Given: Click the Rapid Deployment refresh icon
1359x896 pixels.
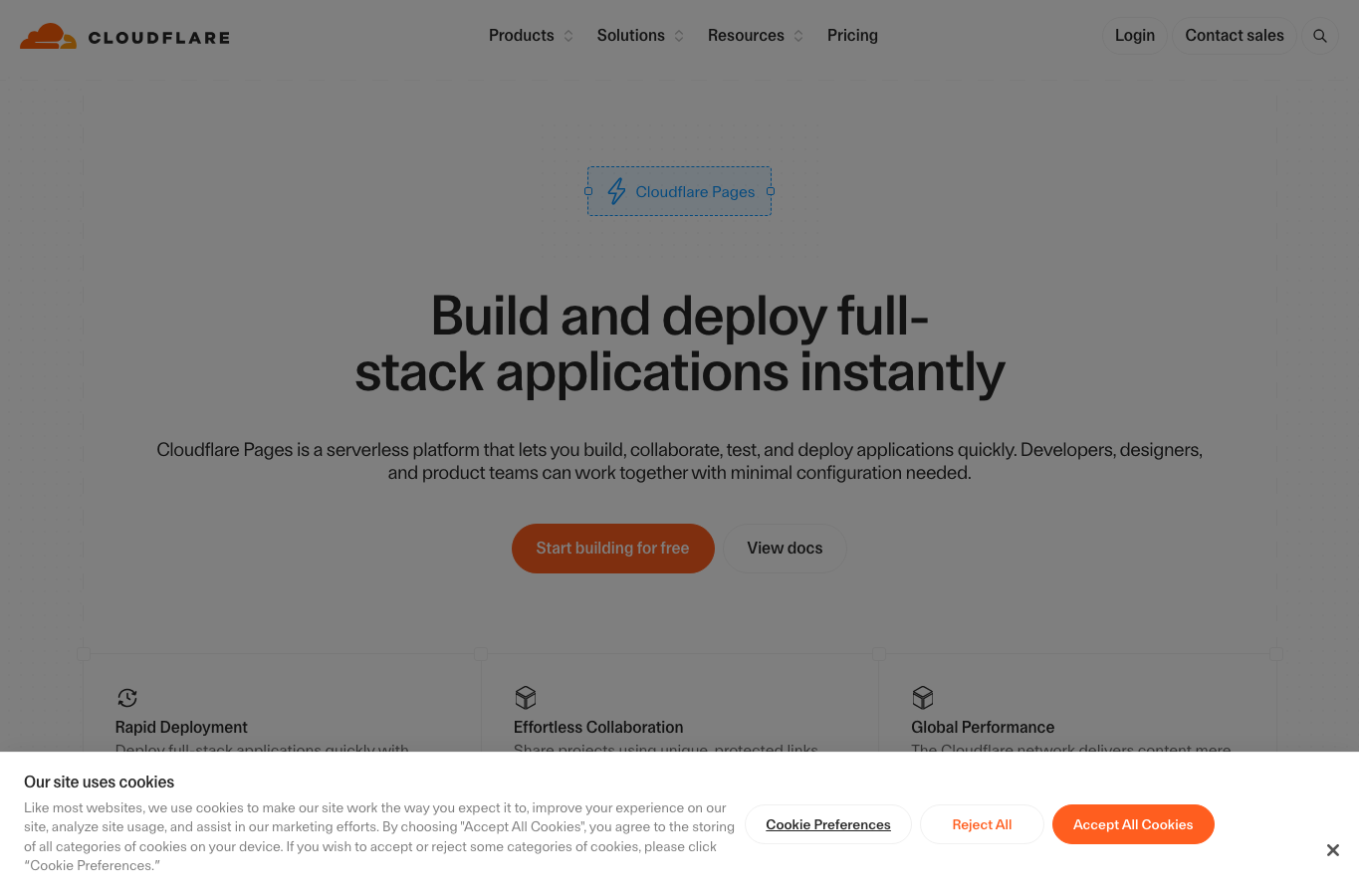Looking at the screenshot, I should pyautogui.click(x=127, y=697).
